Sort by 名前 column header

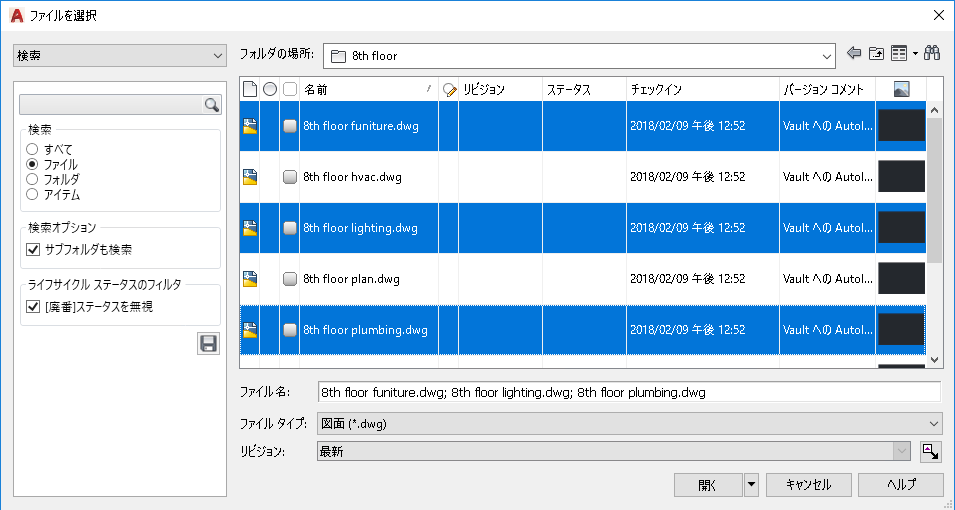point(368,90)
